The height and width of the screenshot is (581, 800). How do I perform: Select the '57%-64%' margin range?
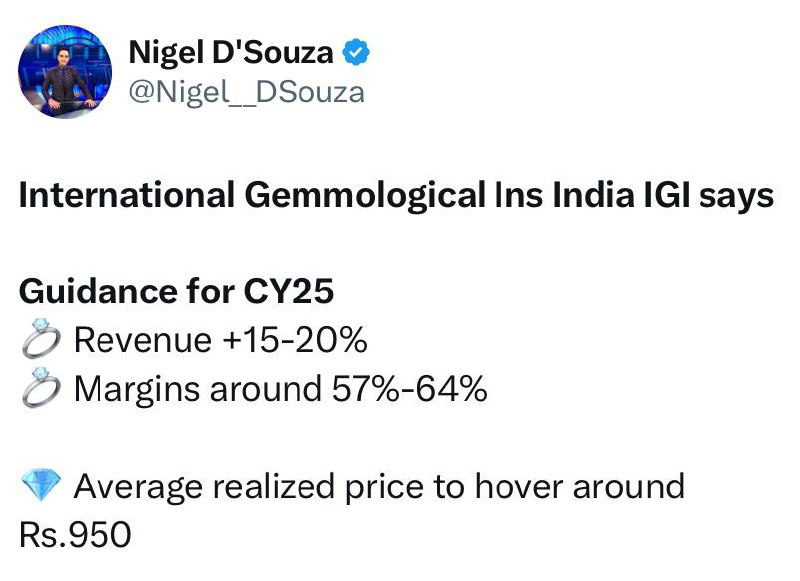pos(410,389)
